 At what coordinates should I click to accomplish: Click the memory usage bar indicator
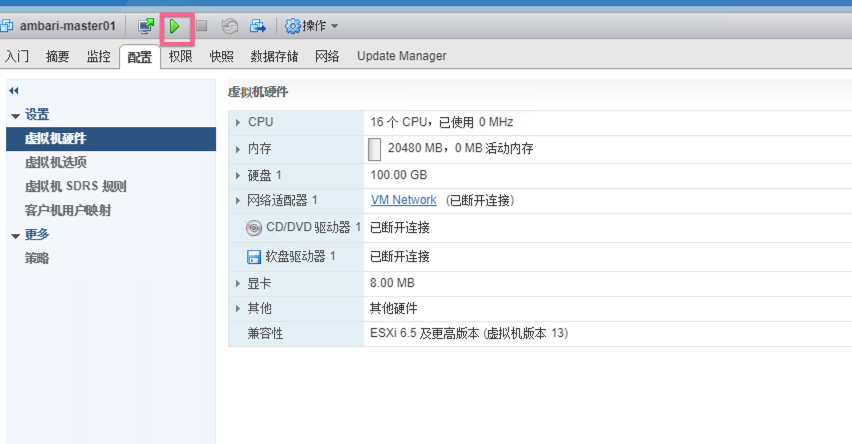point(375,149)
